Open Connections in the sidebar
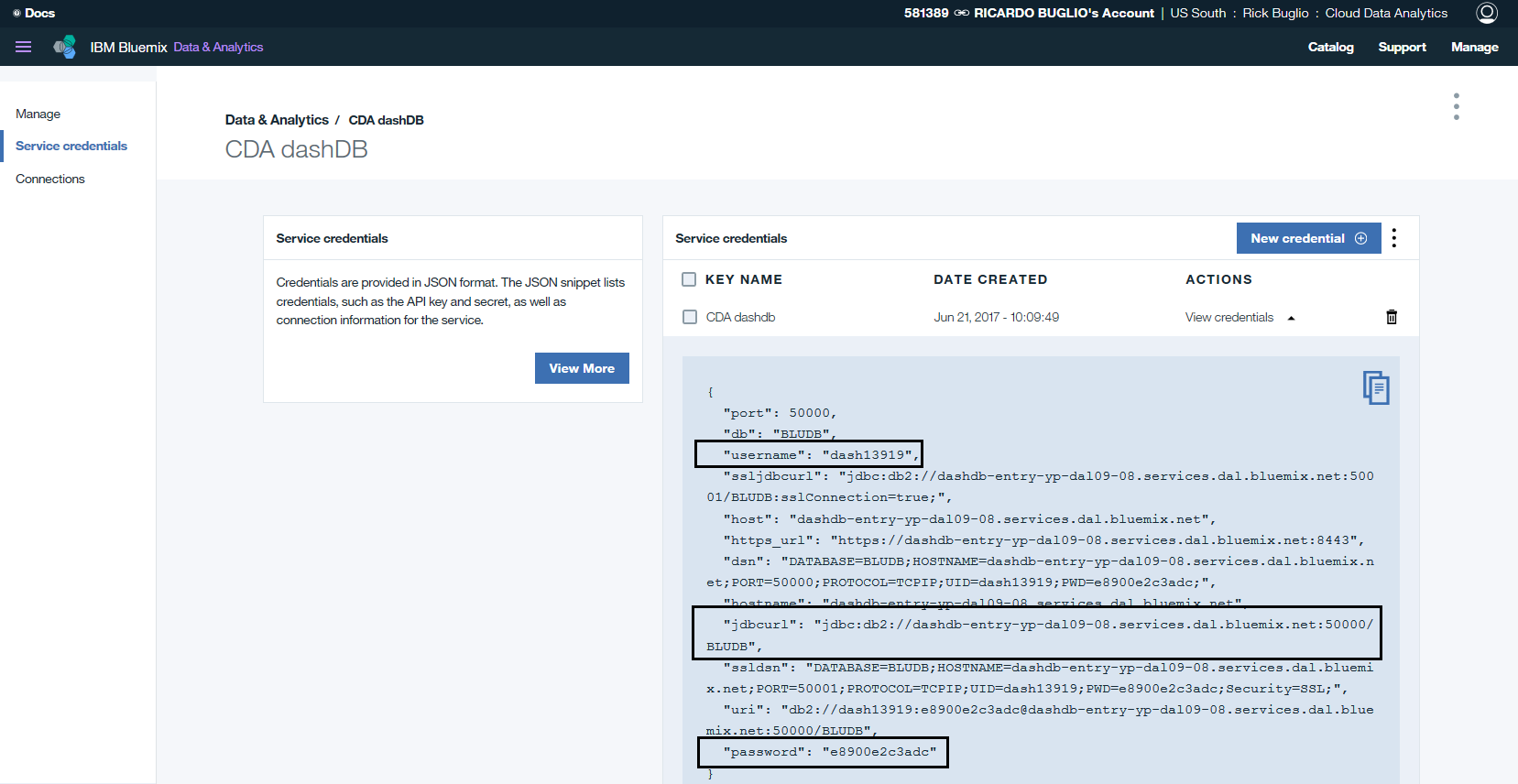Screen dimensions: 1518x784 tap(50, 179)
